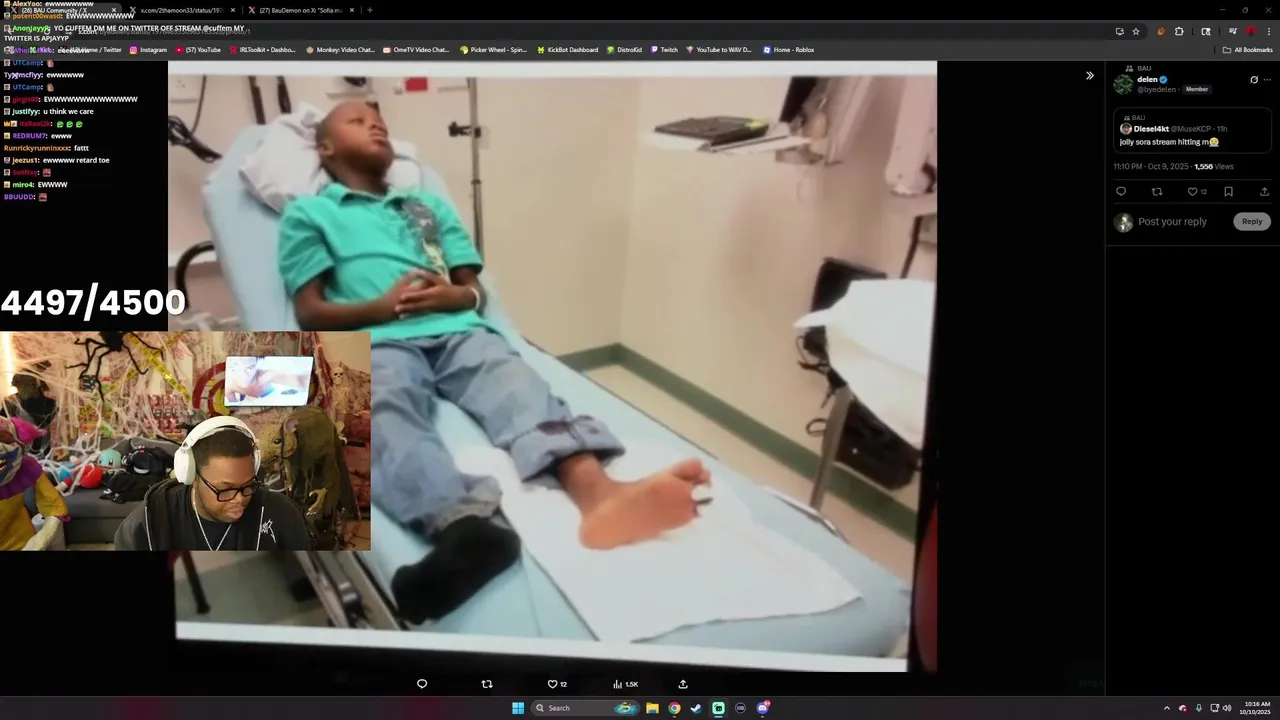This screenshot has width=1280, height=720.
Task: Switch to the x.com/2thamoon33 status tab
Action: [181, 10]
